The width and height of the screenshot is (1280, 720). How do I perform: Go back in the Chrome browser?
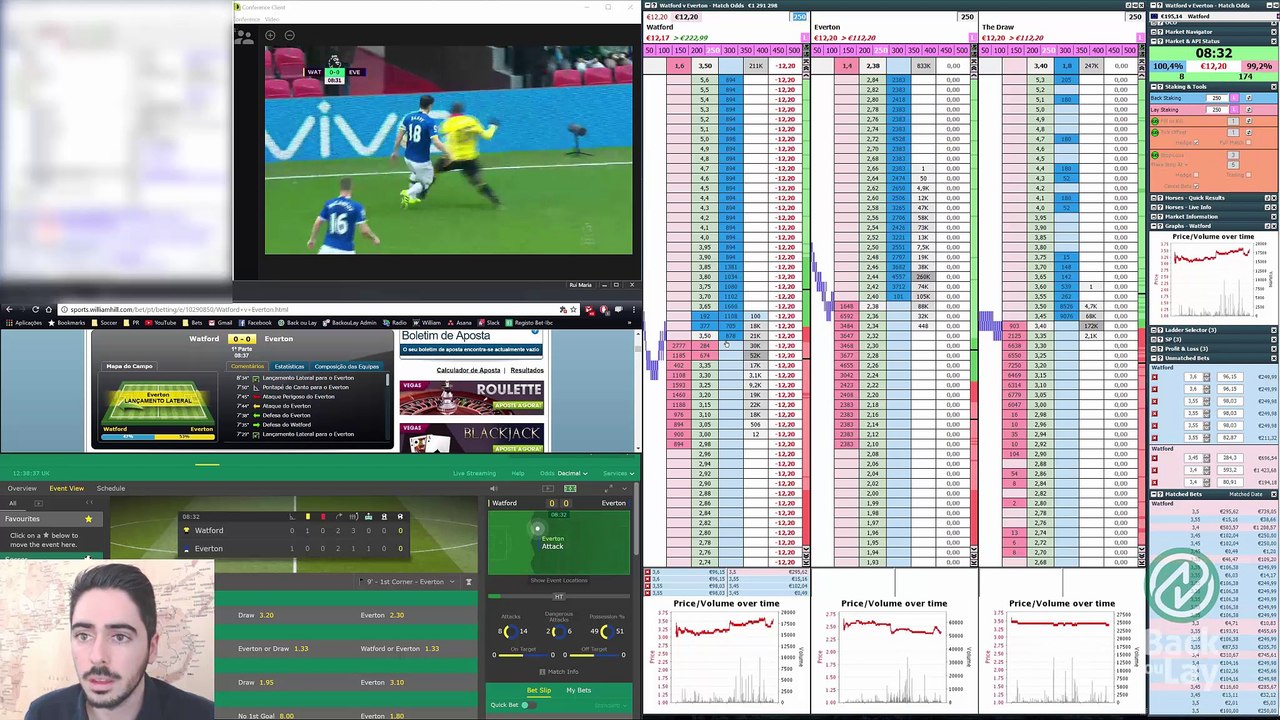tap(9, 309)
